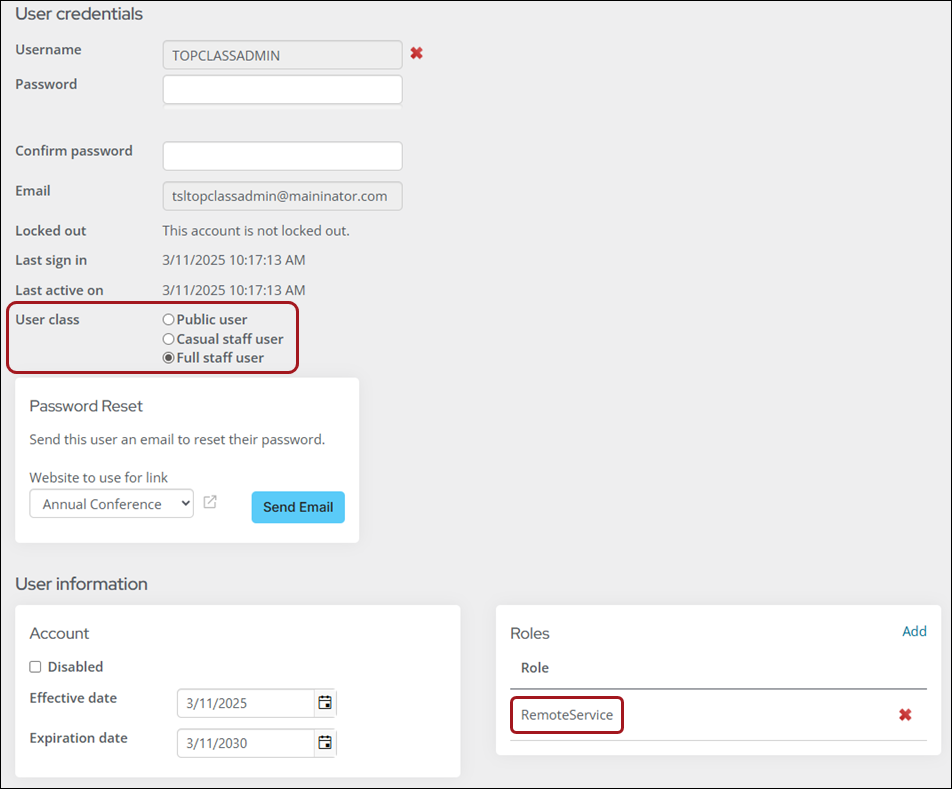Image resolution: width=952 pixels, height=789 pixels.
Task: Click the Email address field
Action: click(x=282, y=196)
